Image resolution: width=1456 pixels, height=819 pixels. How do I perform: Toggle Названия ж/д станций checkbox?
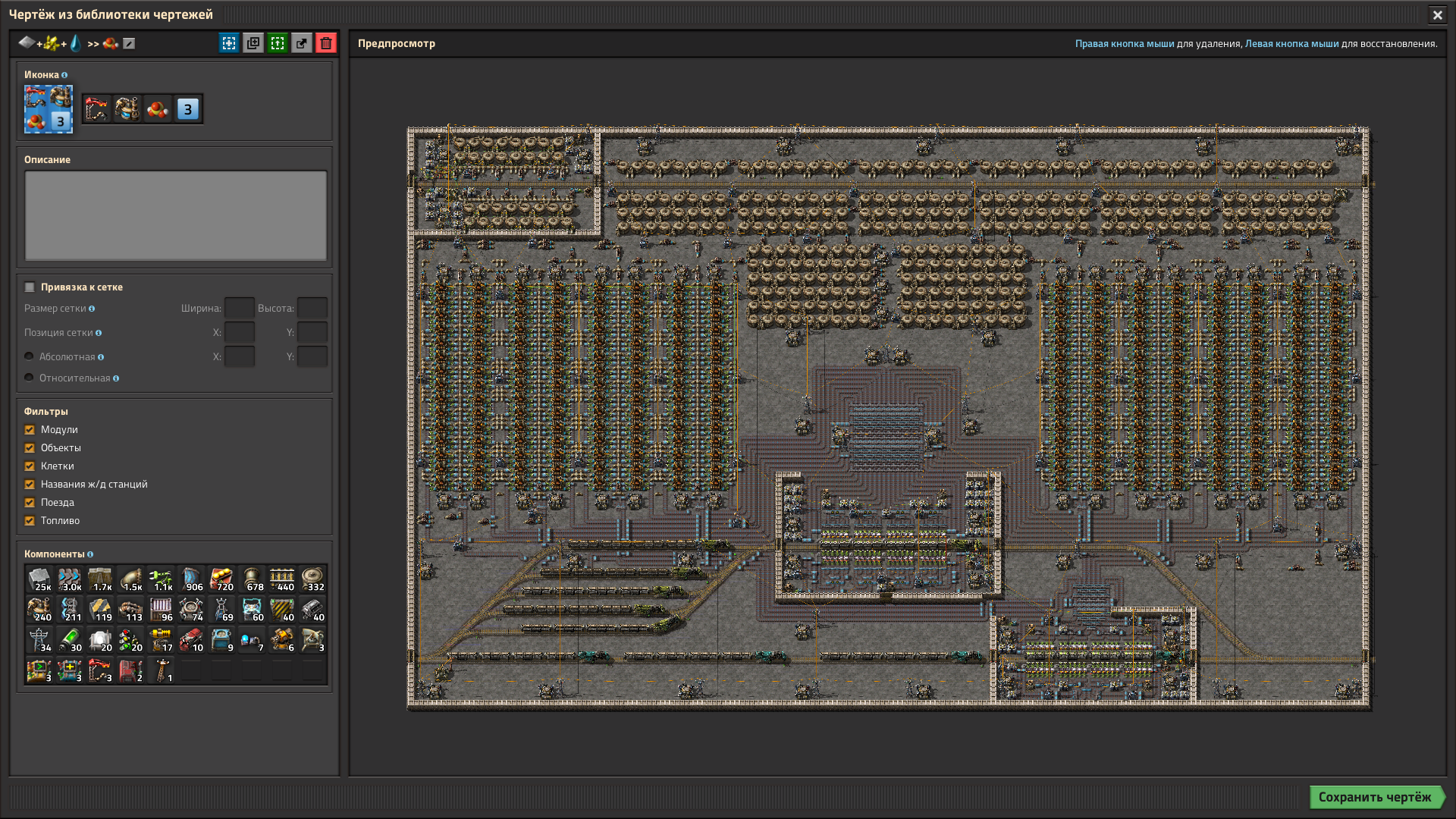(x=30, y=485)
